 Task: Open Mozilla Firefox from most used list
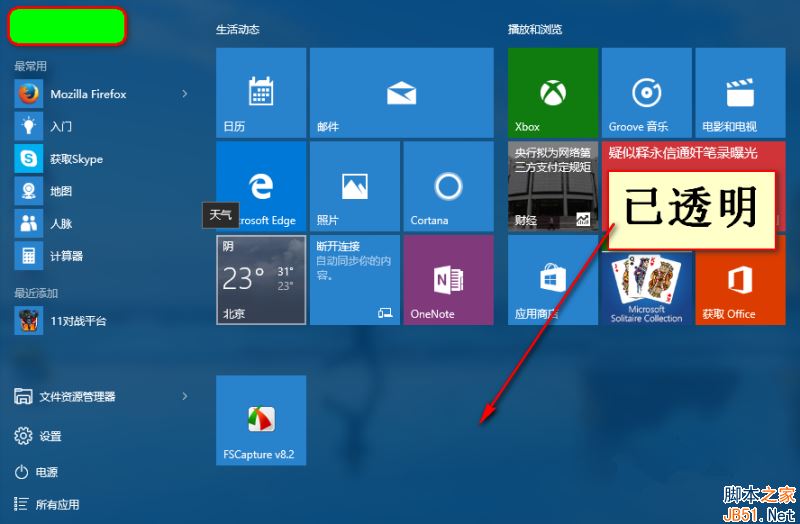click(88, 94)
